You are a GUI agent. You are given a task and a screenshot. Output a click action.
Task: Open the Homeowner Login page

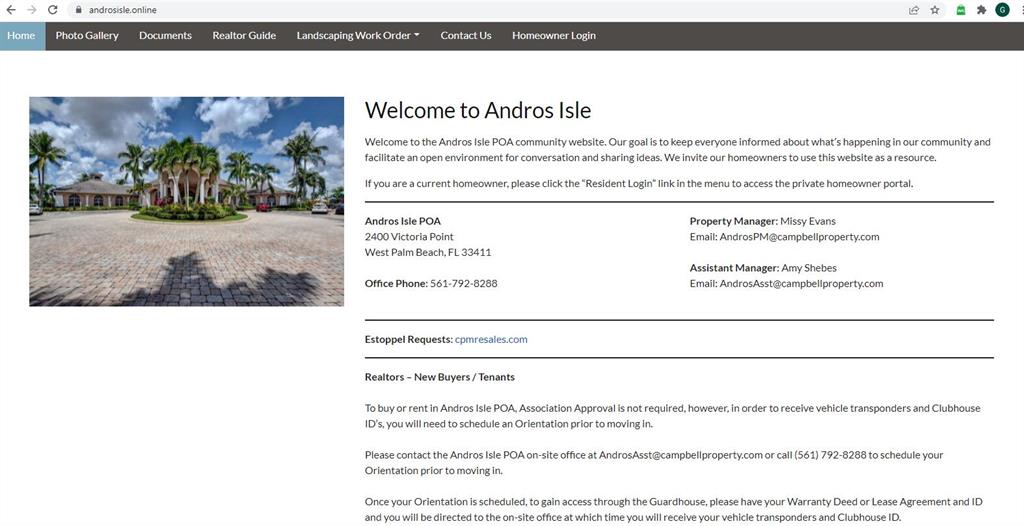[x=553, y=35]
